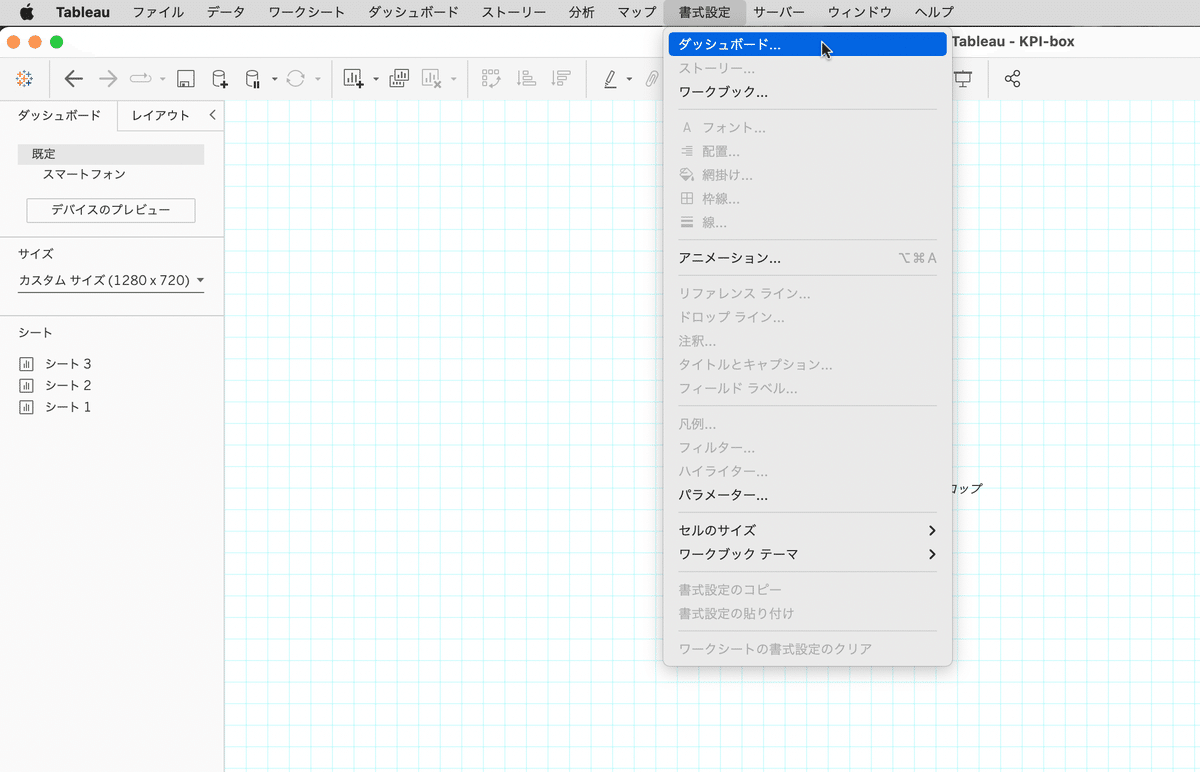Screen dimensions: 1200x772
Task: Click the undo back arrow
Action: [73, 79]
